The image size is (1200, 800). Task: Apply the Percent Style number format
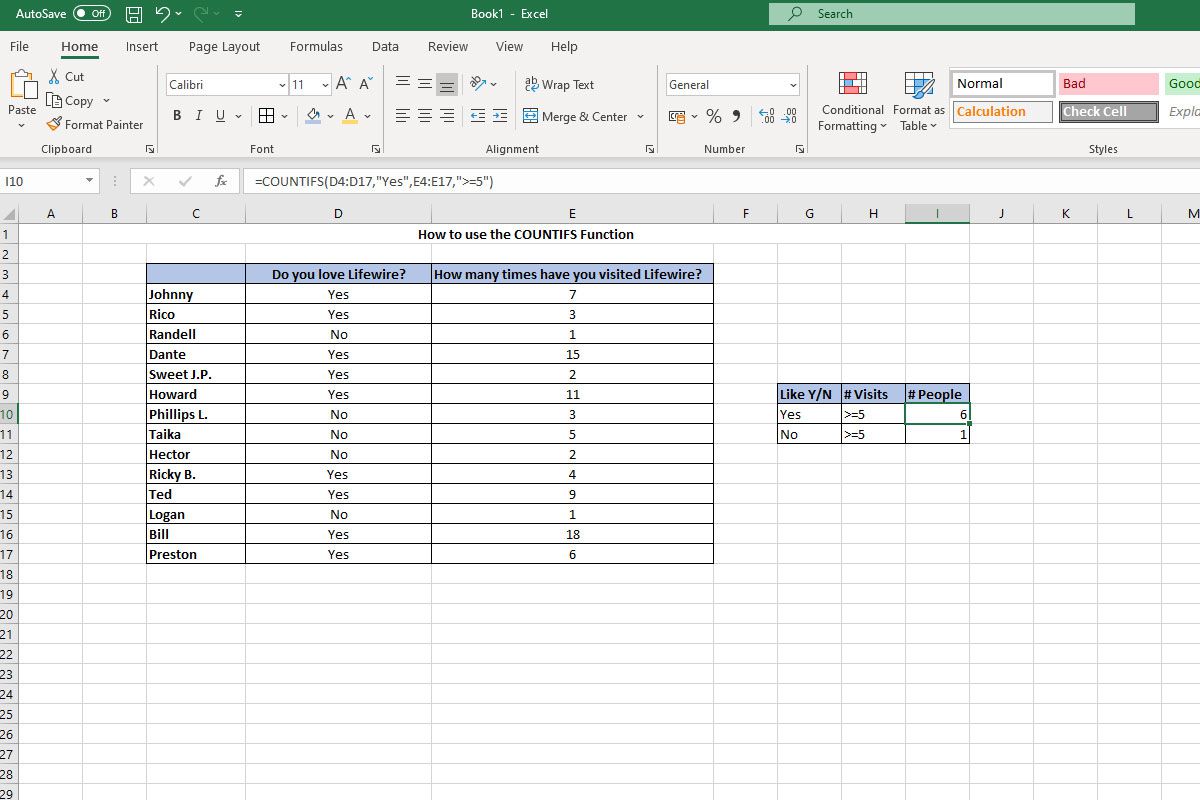pos(713,117)
